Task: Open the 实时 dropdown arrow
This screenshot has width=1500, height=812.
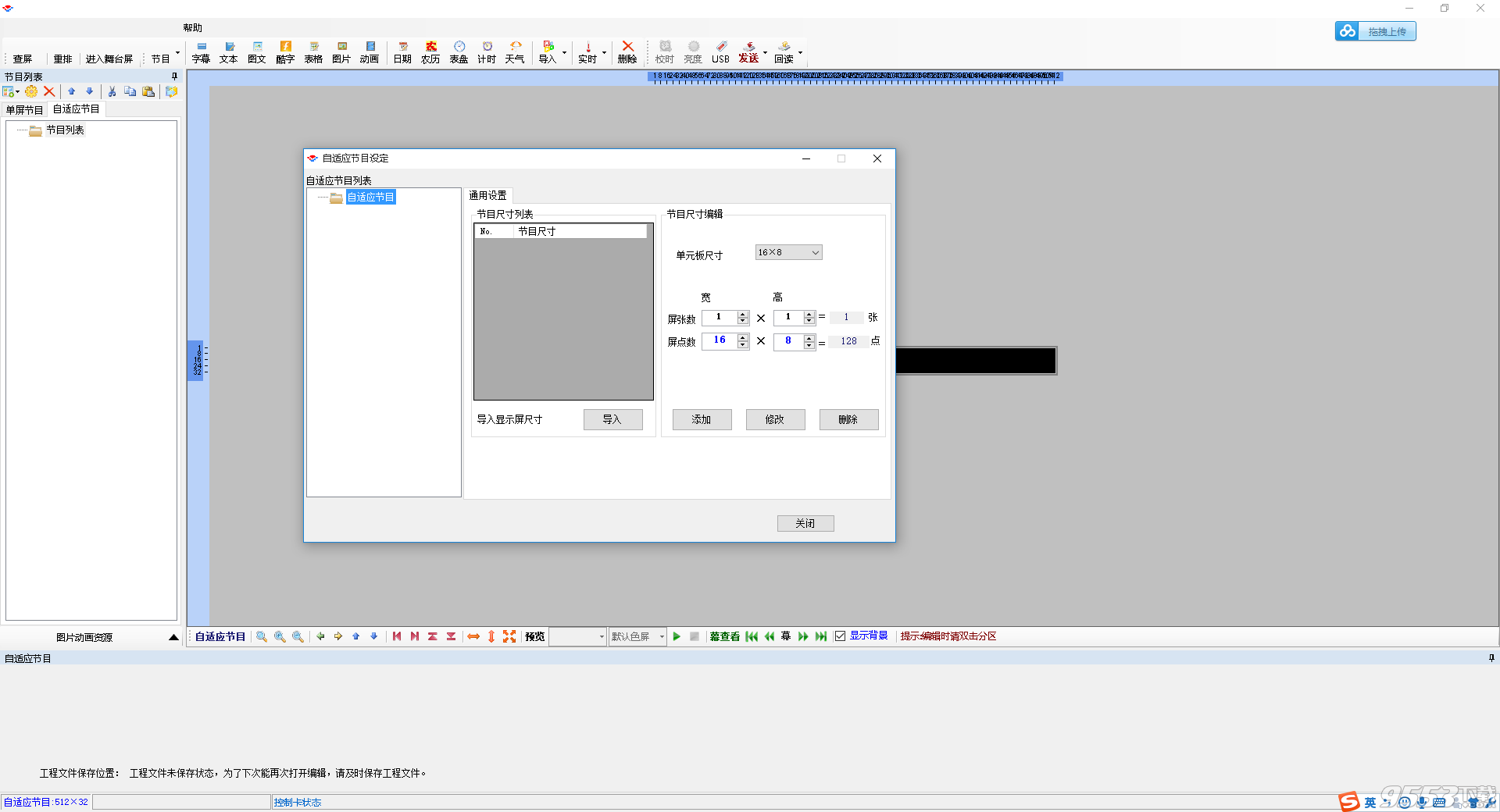Action: tap(604, 53)
